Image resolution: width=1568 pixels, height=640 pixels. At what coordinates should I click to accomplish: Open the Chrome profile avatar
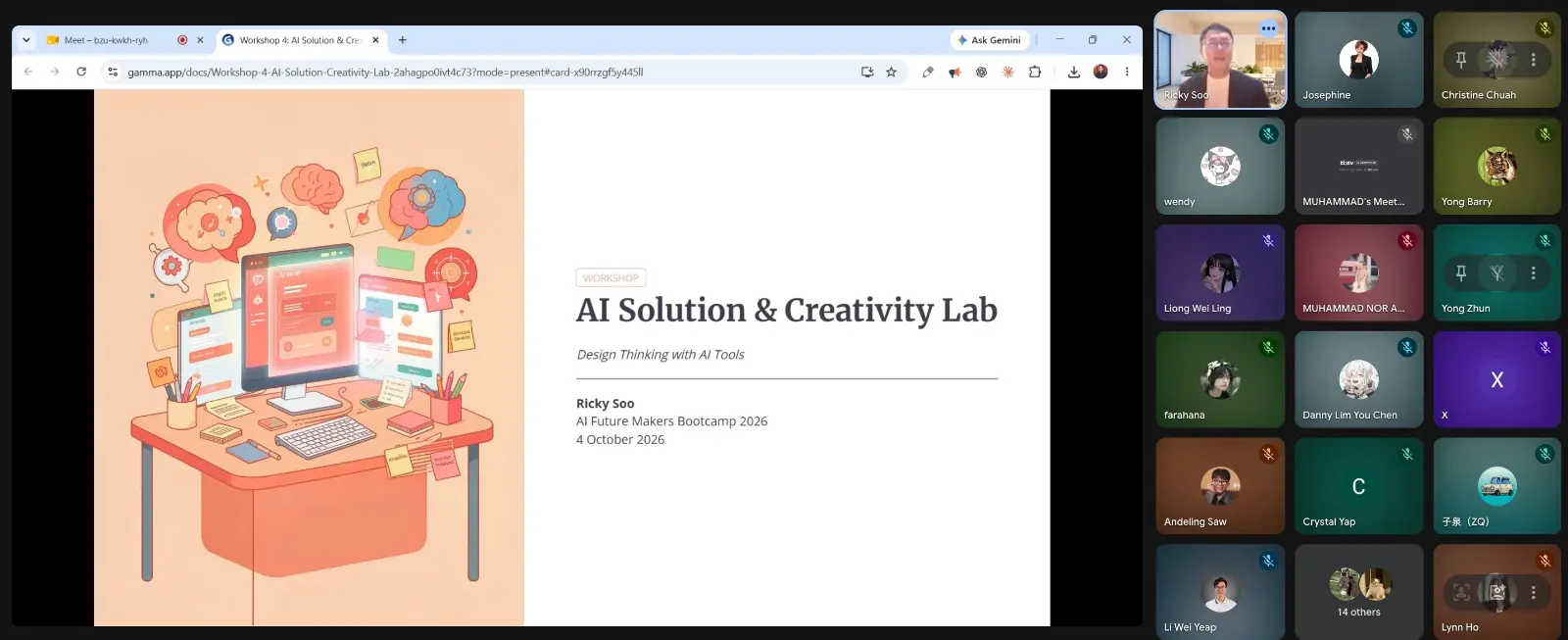pyautogui.click(x=1101, y=72)
